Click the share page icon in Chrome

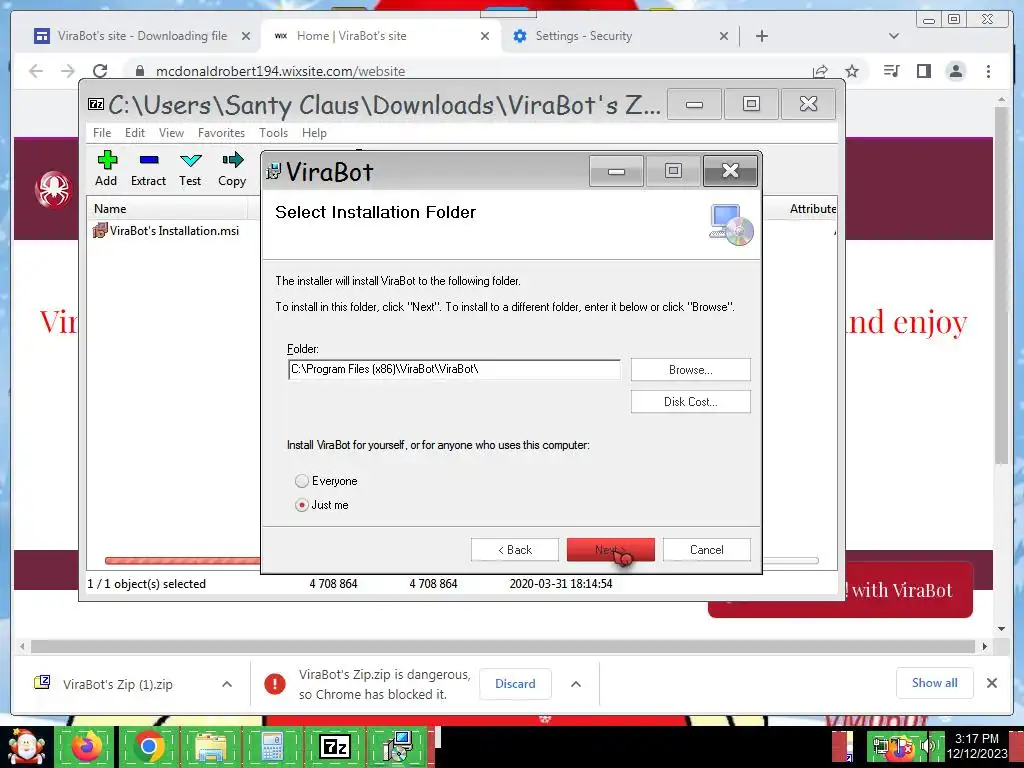[820, 71]
